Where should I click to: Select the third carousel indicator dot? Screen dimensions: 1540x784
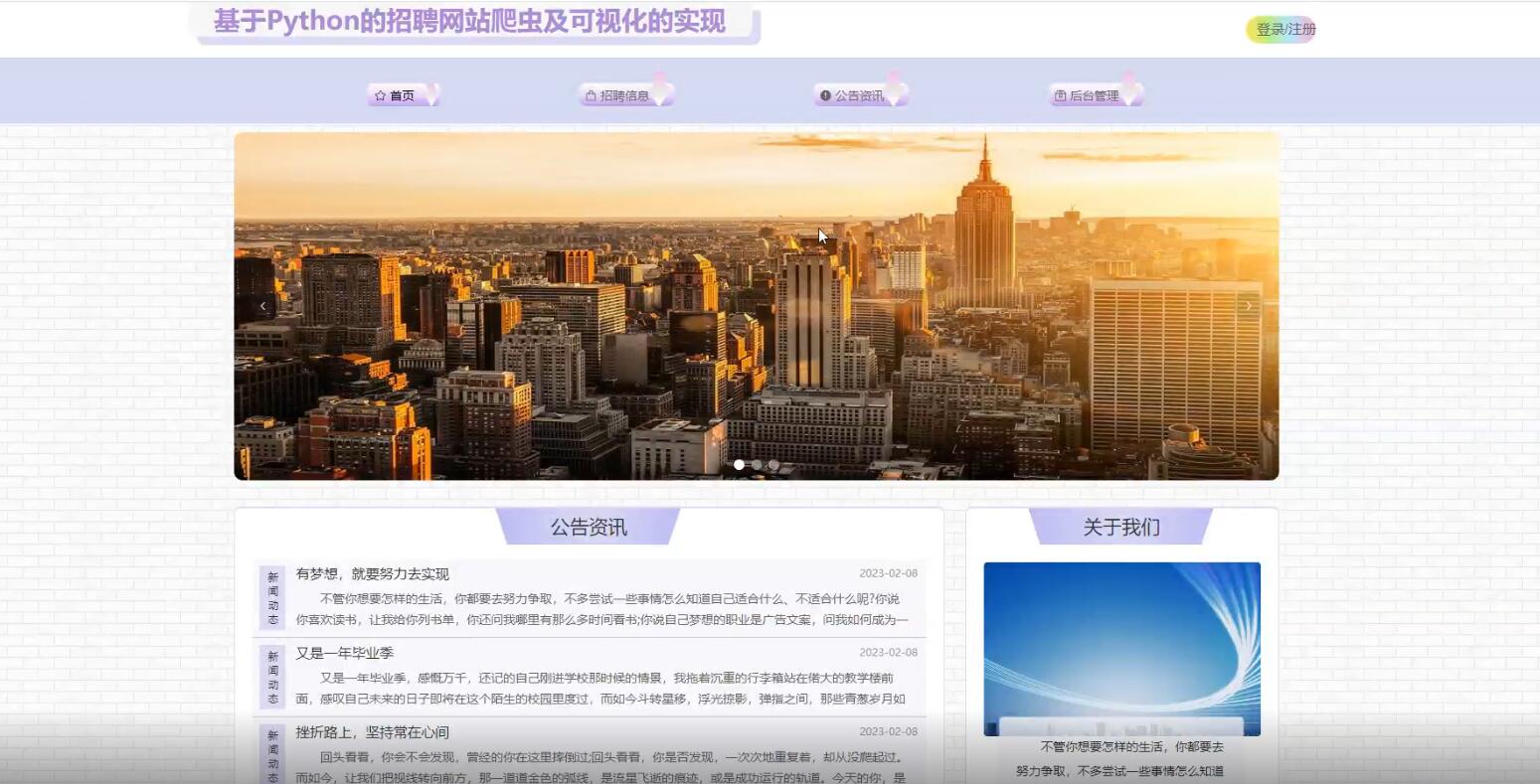[x=773, y=464]
